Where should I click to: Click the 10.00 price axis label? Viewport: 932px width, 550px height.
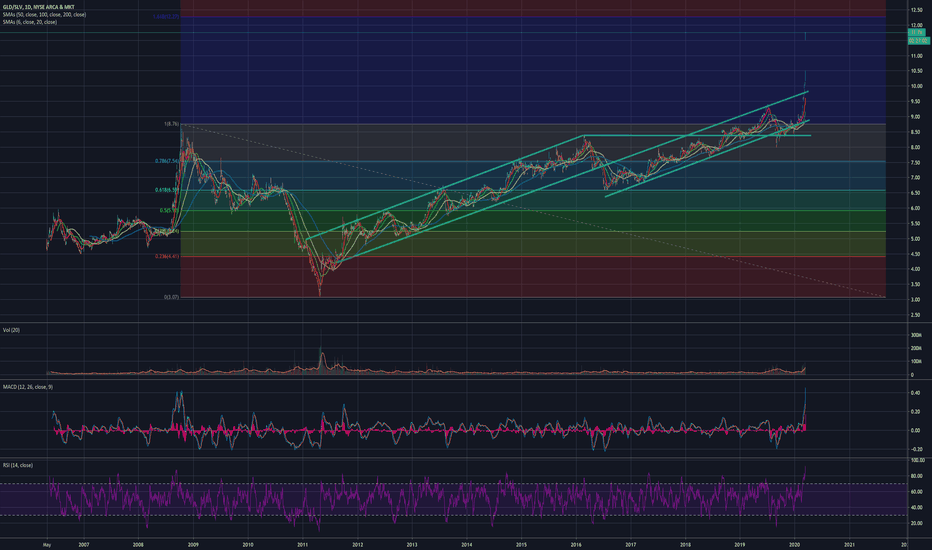tap(916, 86)
